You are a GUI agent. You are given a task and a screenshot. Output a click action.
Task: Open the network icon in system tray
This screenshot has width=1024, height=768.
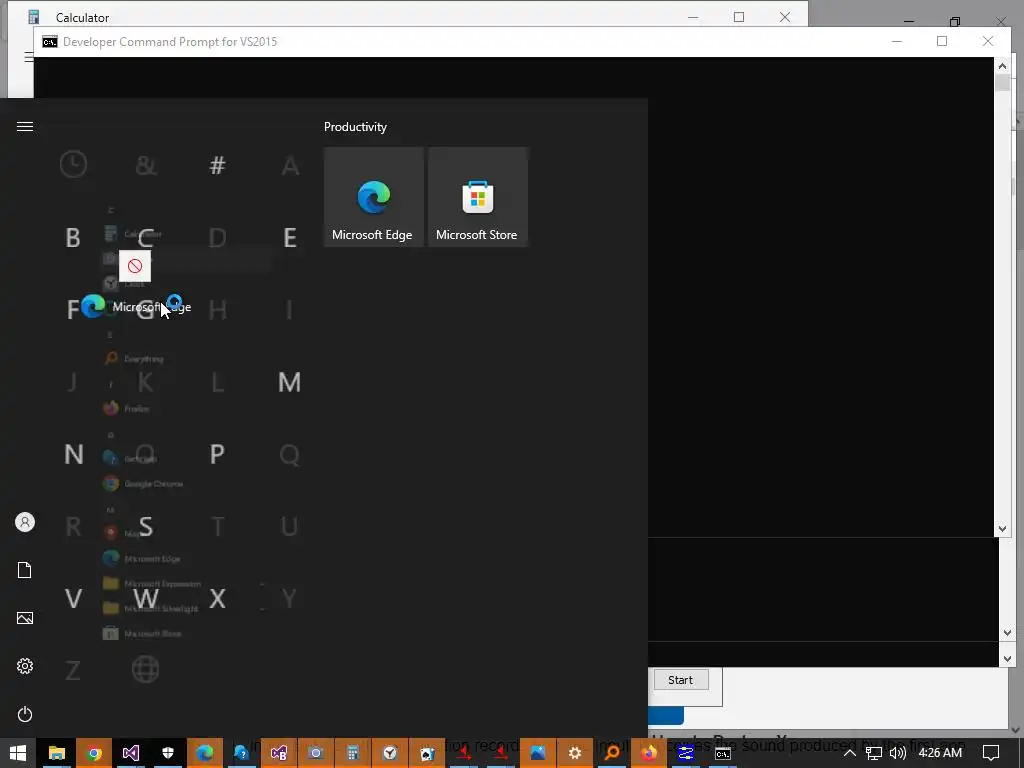[874, 753]
